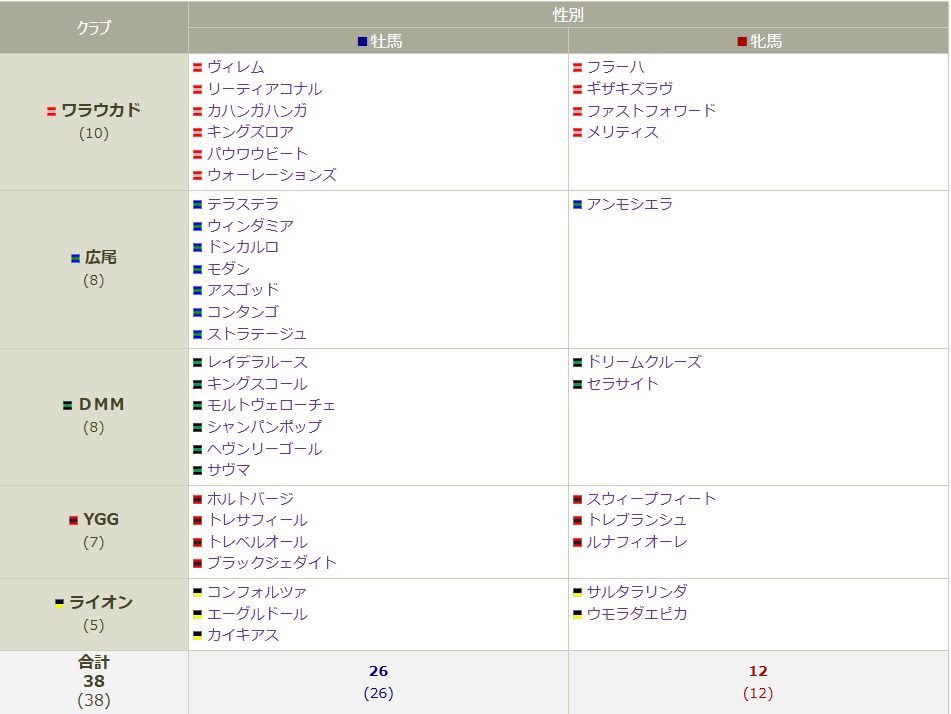951x714 pixels.
Task: Click the yellow icon beside エーグルドール
Action: (197, 613)
